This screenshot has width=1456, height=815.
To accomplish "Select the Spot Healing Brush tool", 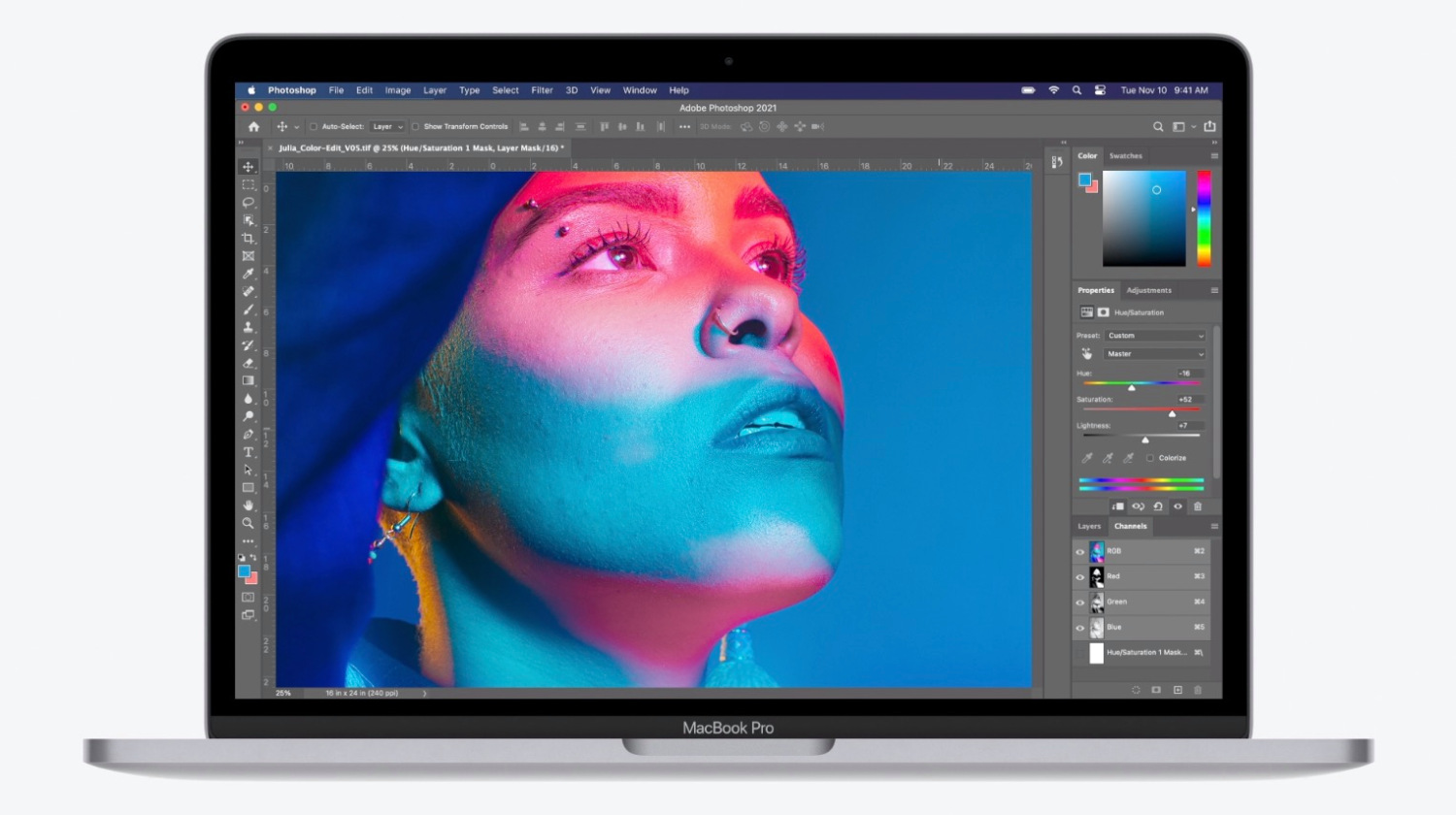I will coord(248,291).
